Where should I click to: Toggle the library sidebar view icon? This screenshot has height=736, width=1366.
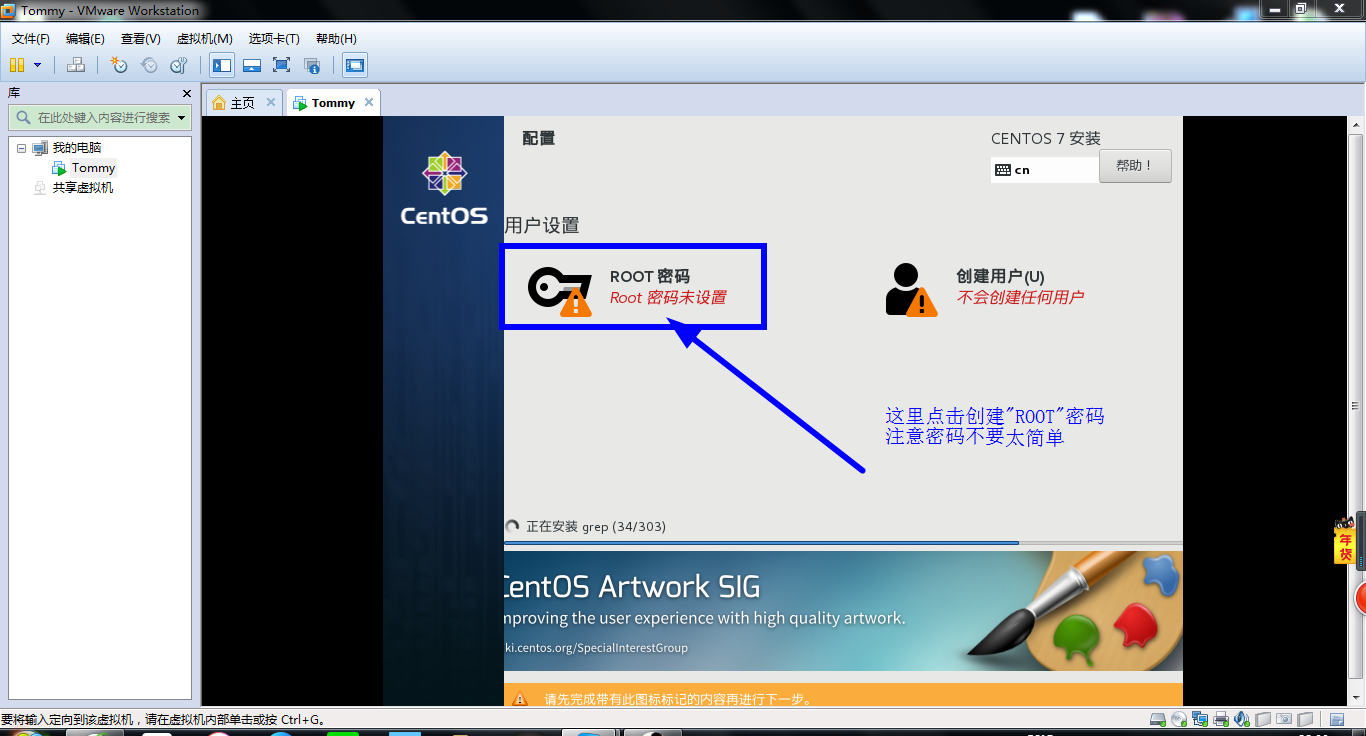(x=222, y=65)
